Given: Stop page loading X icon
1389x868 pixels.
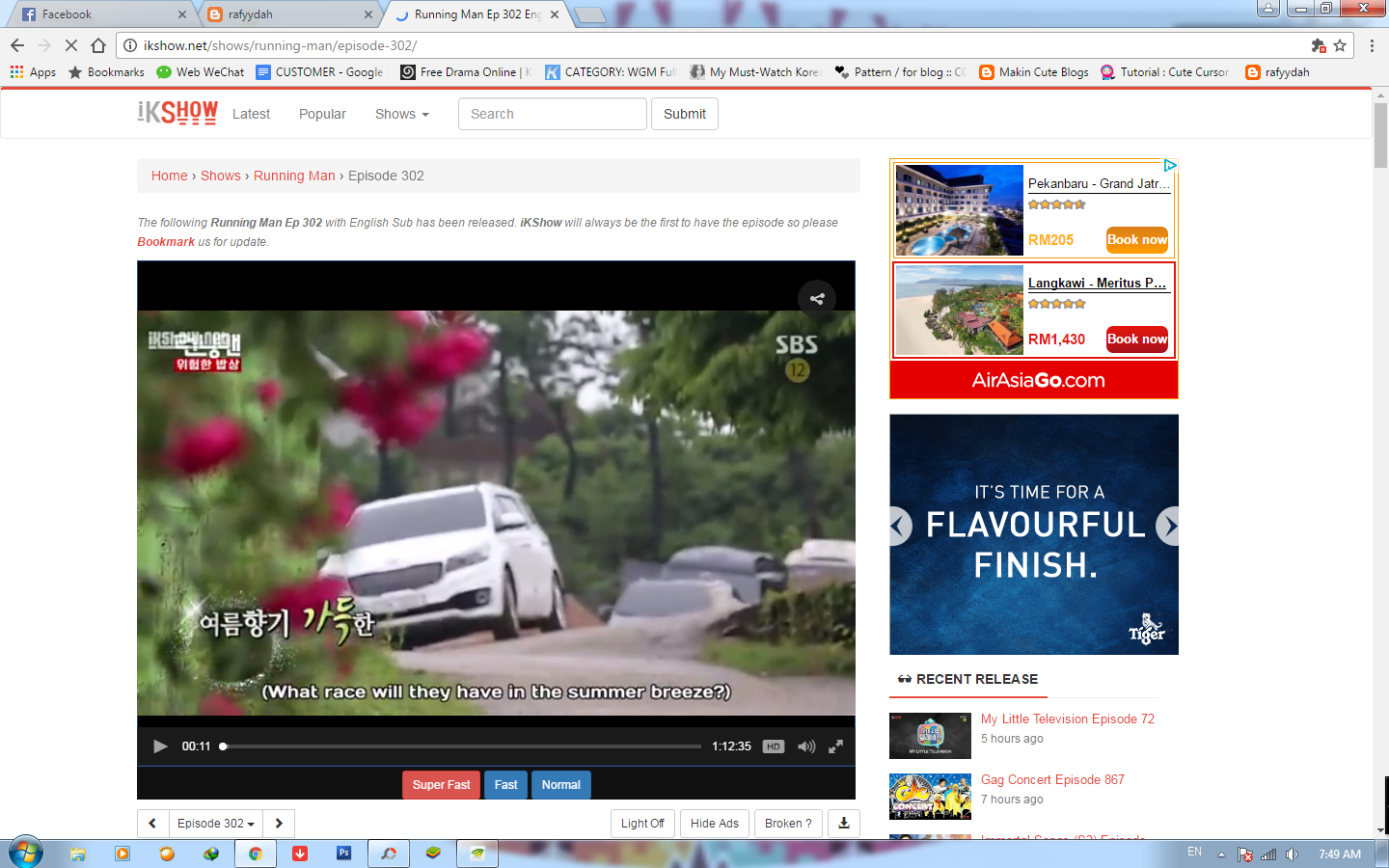Looking at the screenshot, I should tap(71, 45).
